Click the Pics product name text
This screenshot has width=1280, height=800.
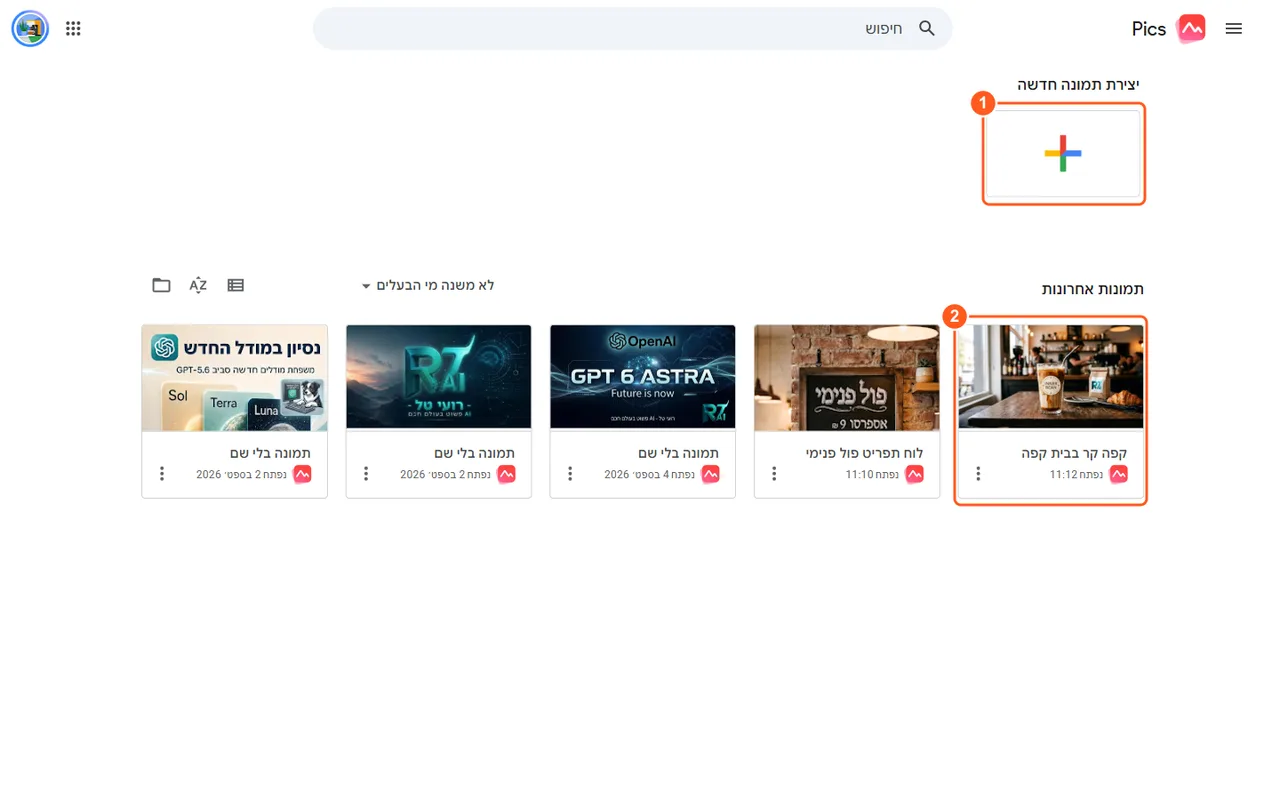pyautogui.click(x=1149, y=29)
